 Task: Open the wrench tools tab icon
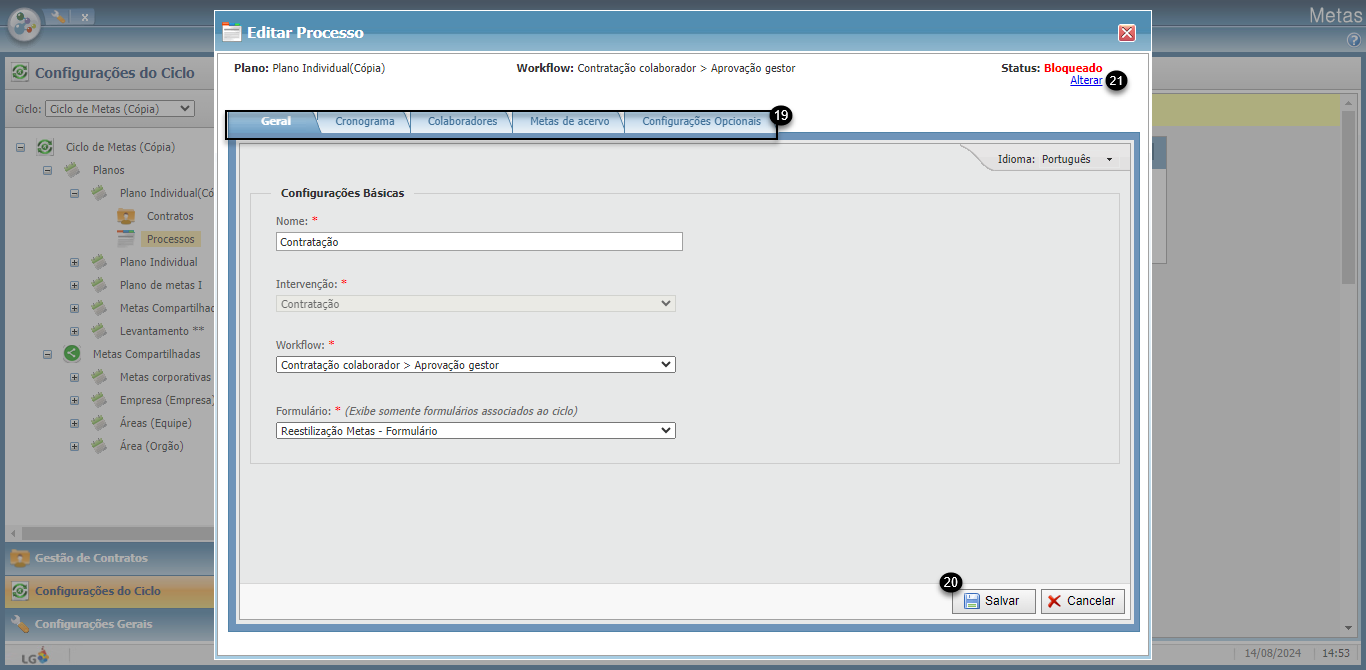coord(57,17)
